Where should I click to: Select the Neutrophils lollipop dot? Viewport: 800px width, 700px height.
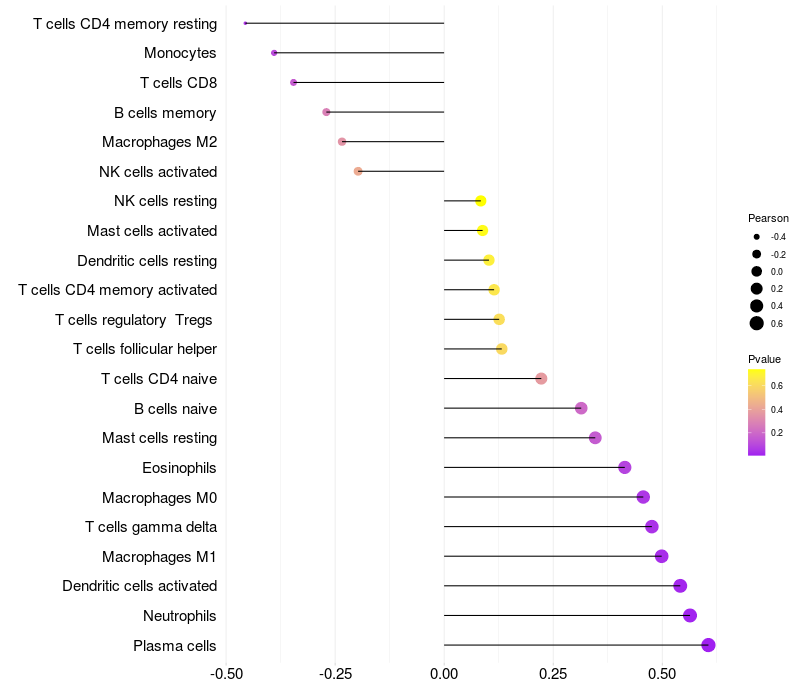coord(690,615)
